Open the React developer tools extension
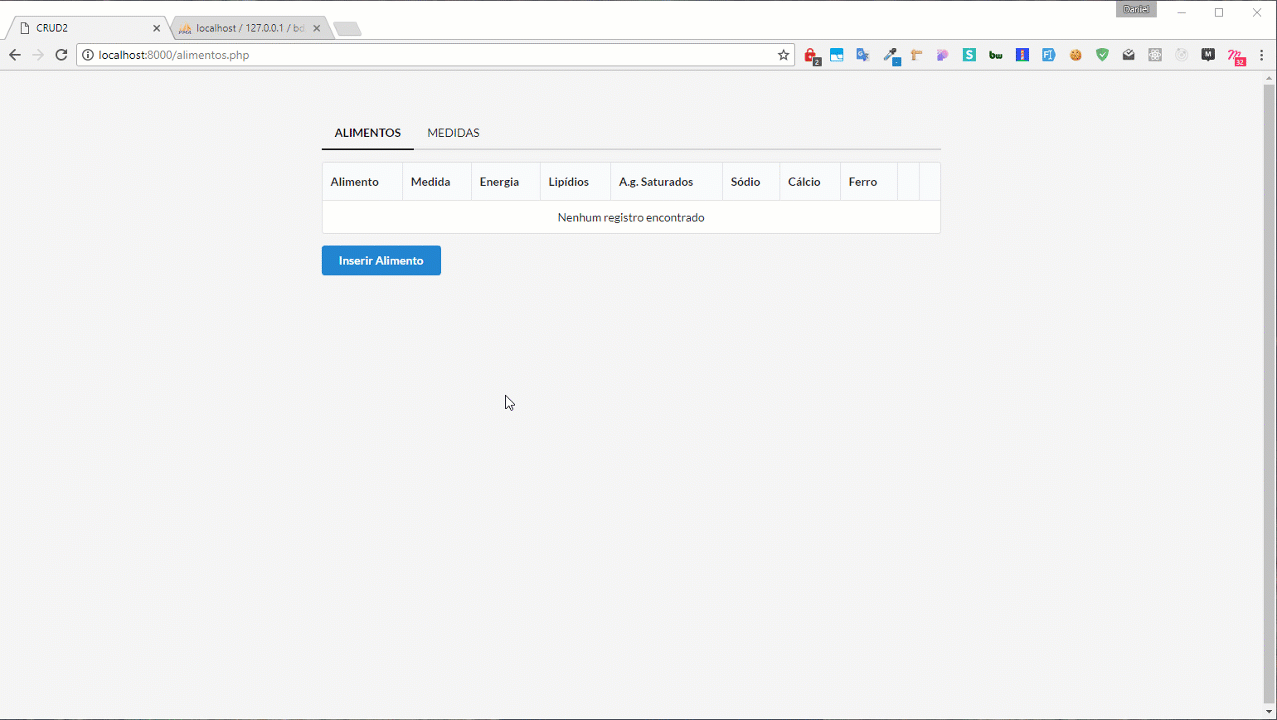The height and width of the screenshot is (720, 1277). coord(1155,55)
